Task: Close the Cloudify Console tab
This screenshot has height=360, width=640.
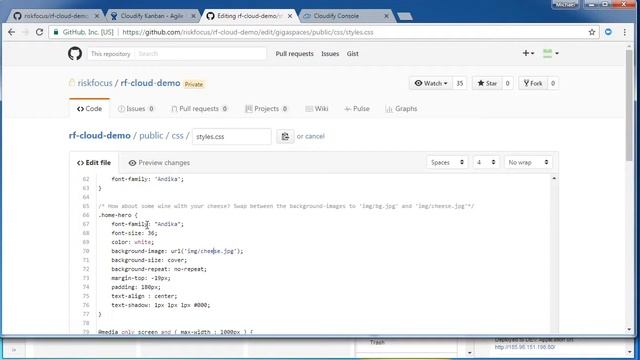Action: [386, 16]
